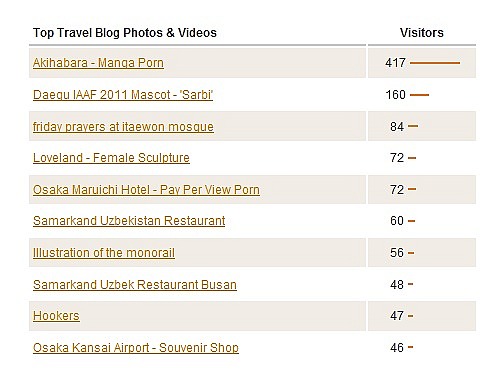Open Daegu IAAF 2011 Mascot 'Sarbi' link
This screenshot has width=502, height=386.
tap(123, 95)
